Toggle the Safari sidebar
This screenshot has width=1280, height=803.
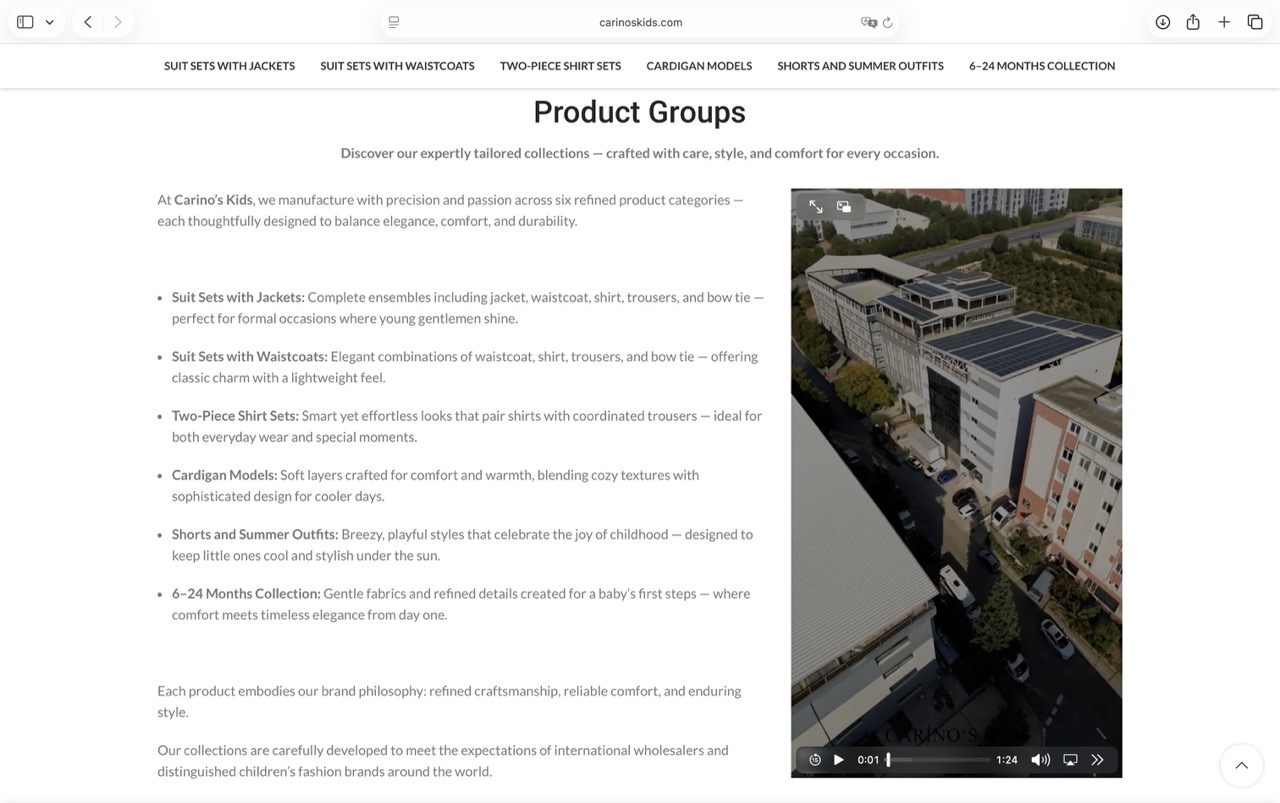point(25,22)
